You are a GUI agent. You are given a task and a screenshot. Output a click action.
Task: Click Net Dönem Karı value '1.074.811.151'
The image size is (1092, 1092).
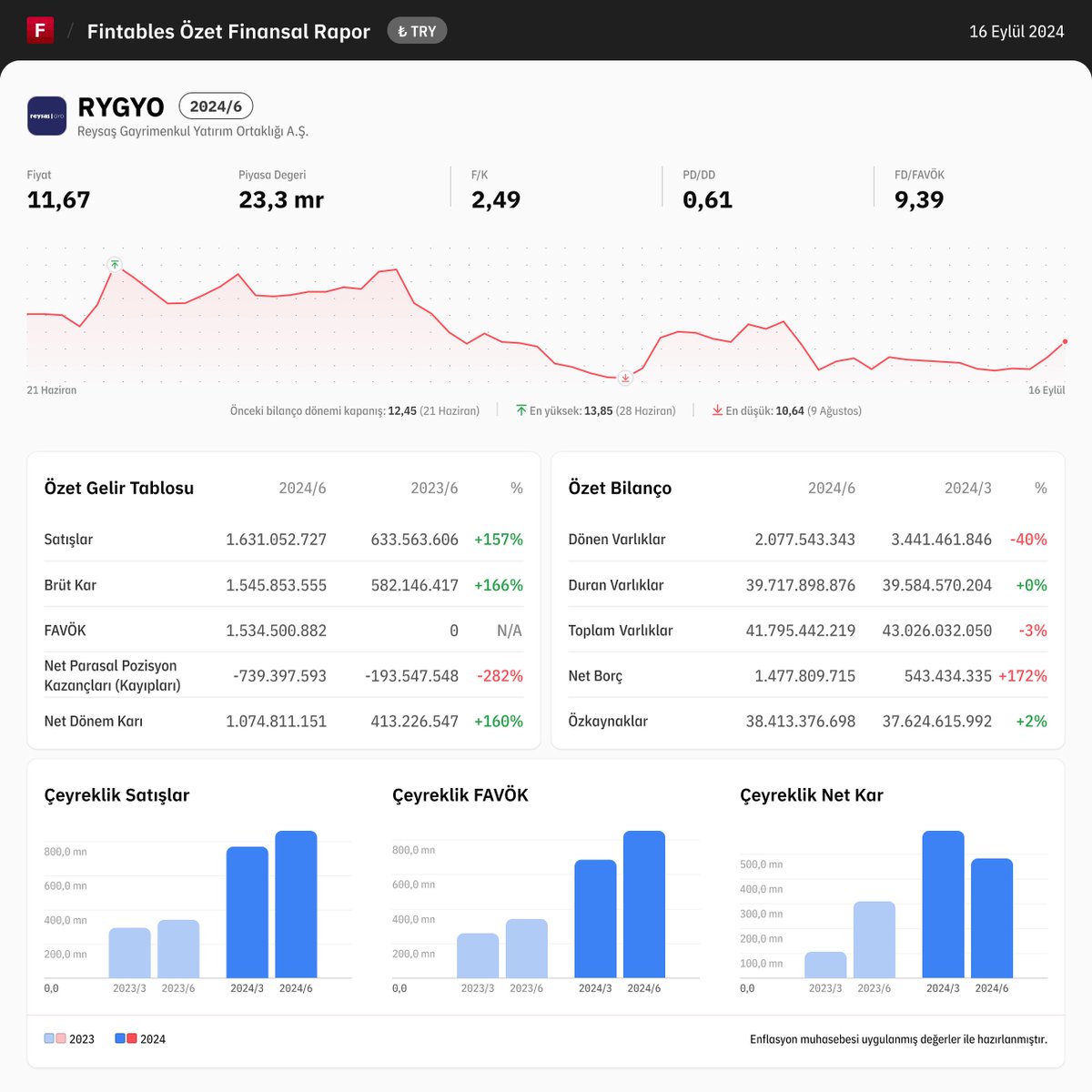pyautogui.click(x=276, y=721)
